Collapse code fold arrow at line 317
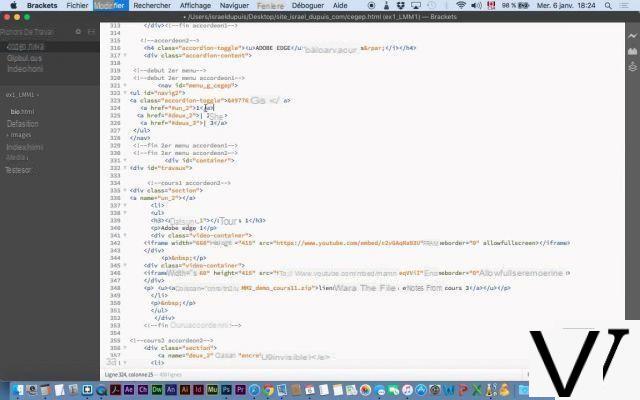The width and height of the screenshot is (640, 400). [125, 55]
